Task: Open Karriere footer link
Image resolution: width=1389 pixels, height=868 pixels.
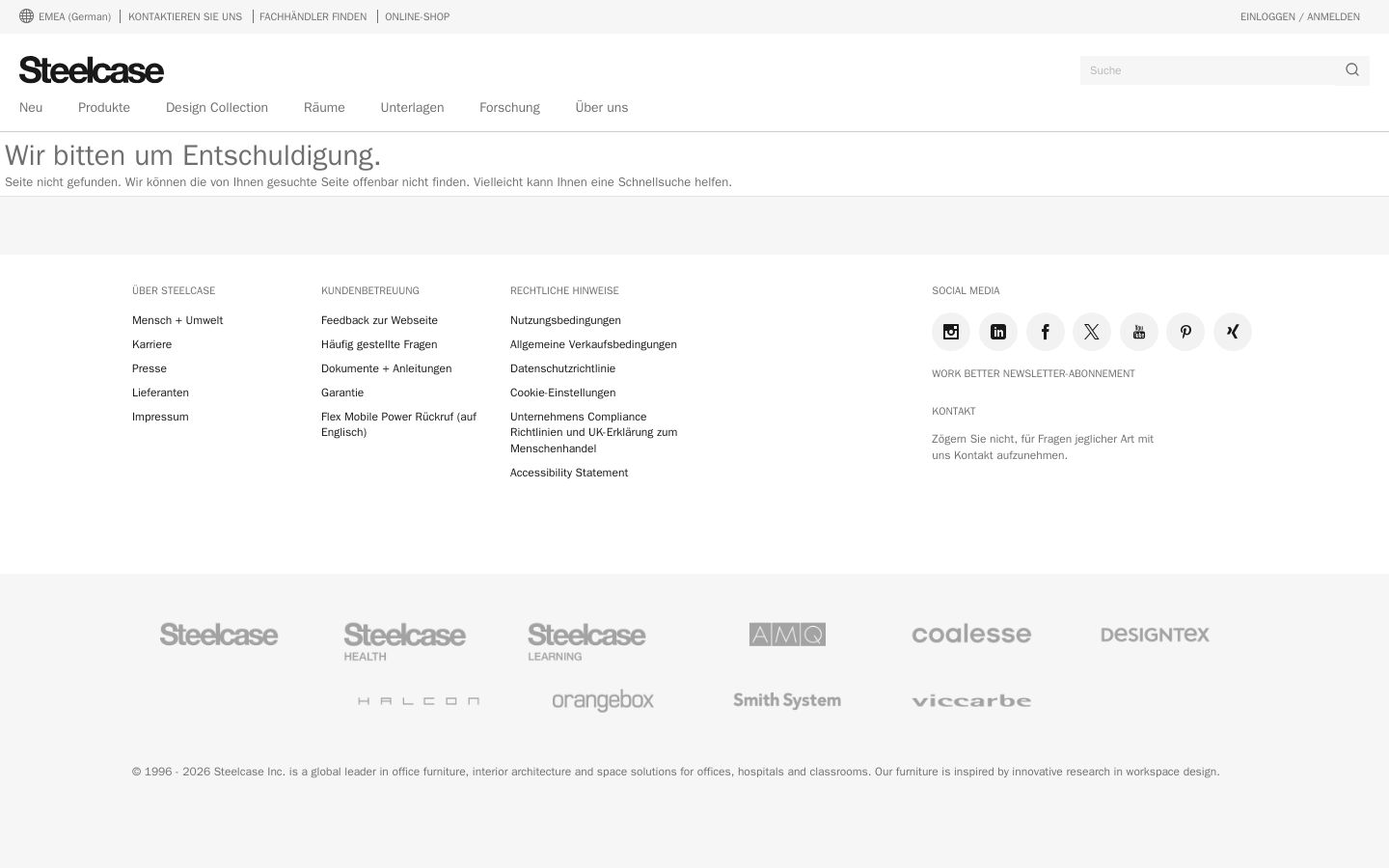Action: 151,344
